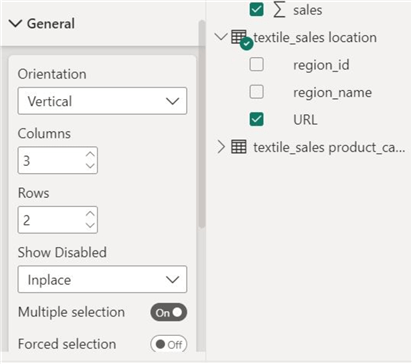The width and height of the screenshot is (412, 364).
Task: Click the format pane vertical scrollbar
Action: click(x=201, y=124)
